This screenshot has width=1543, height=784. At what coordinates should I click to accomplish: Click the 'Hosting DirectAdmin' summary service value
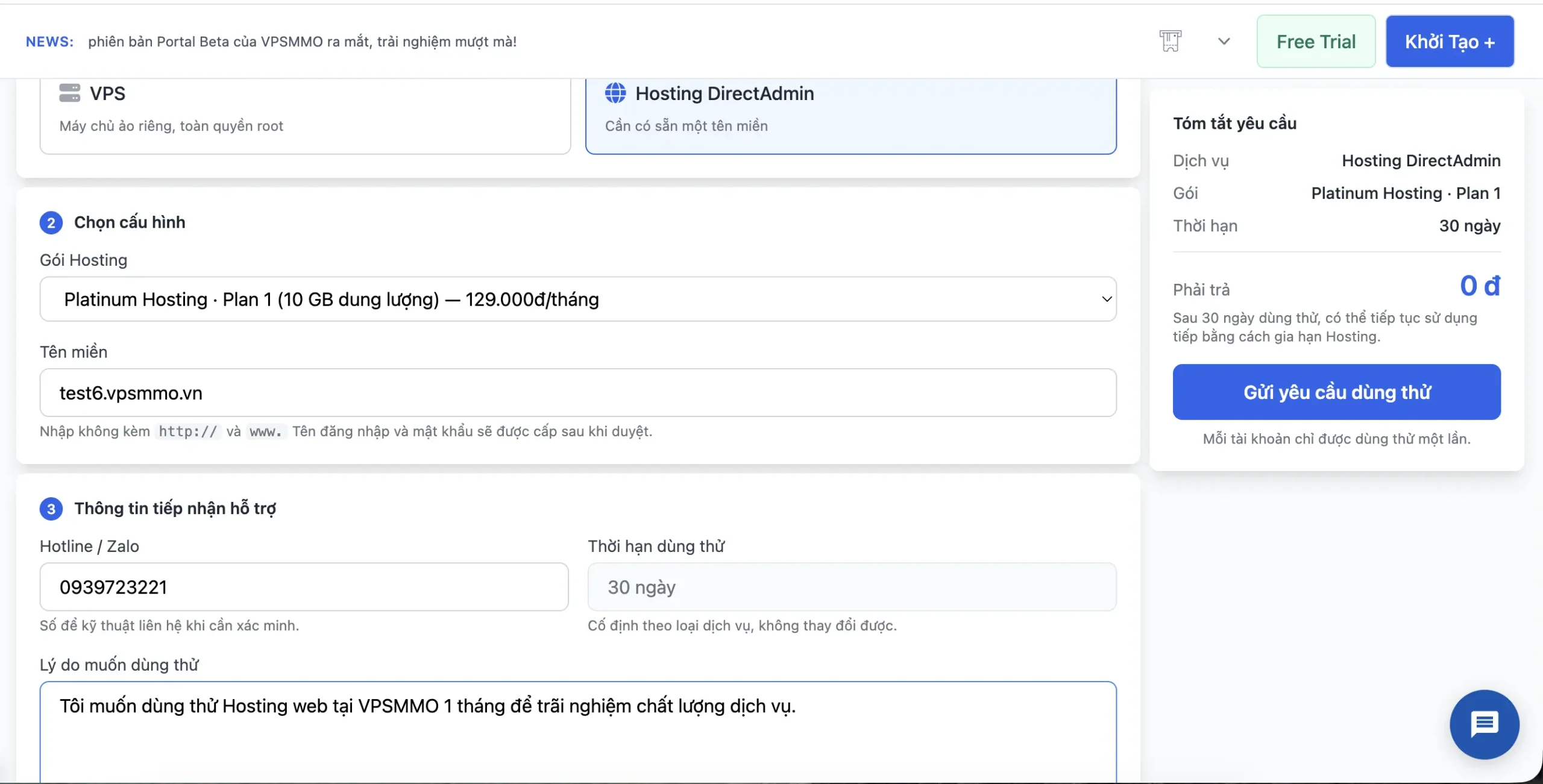coord(1421,160)
